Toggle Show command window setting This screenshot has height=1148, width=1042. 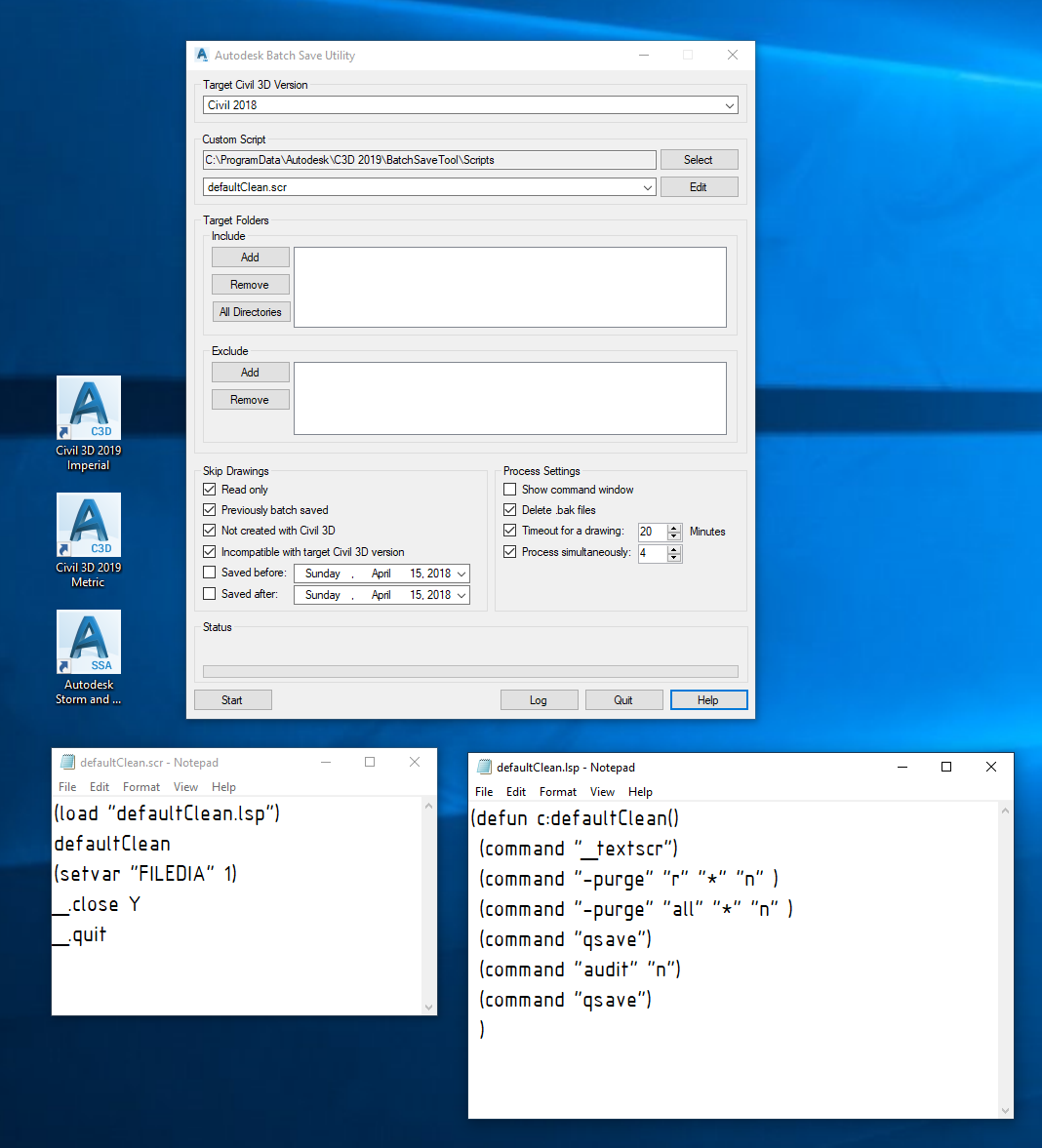tap(509, 489)
